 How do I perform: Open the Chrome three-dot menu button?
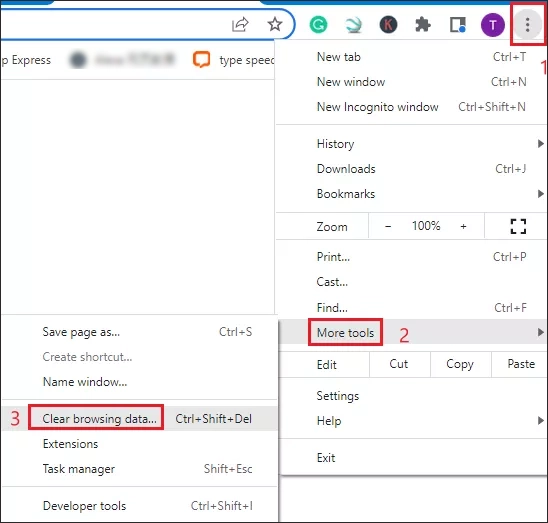click(x=527, y=25)
